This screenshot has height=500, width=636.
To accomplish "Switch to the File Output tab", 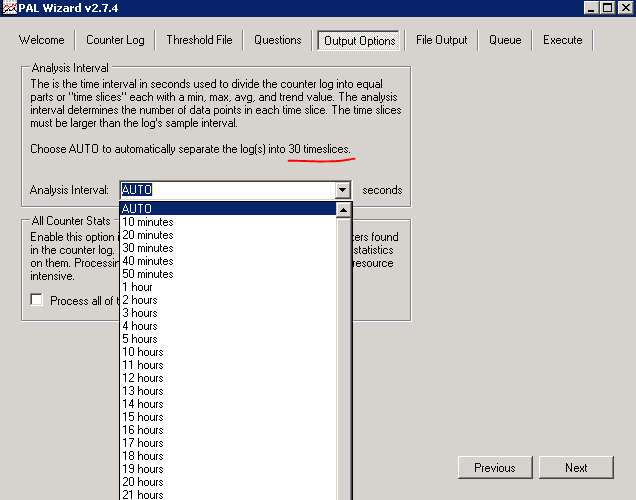I will pos(441,40).
